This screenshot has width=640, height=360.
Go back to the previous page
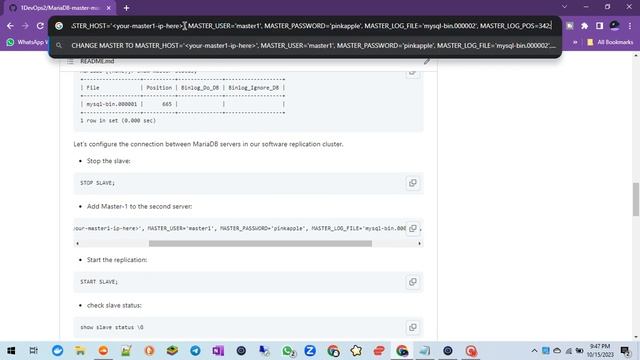coord(10,26)
